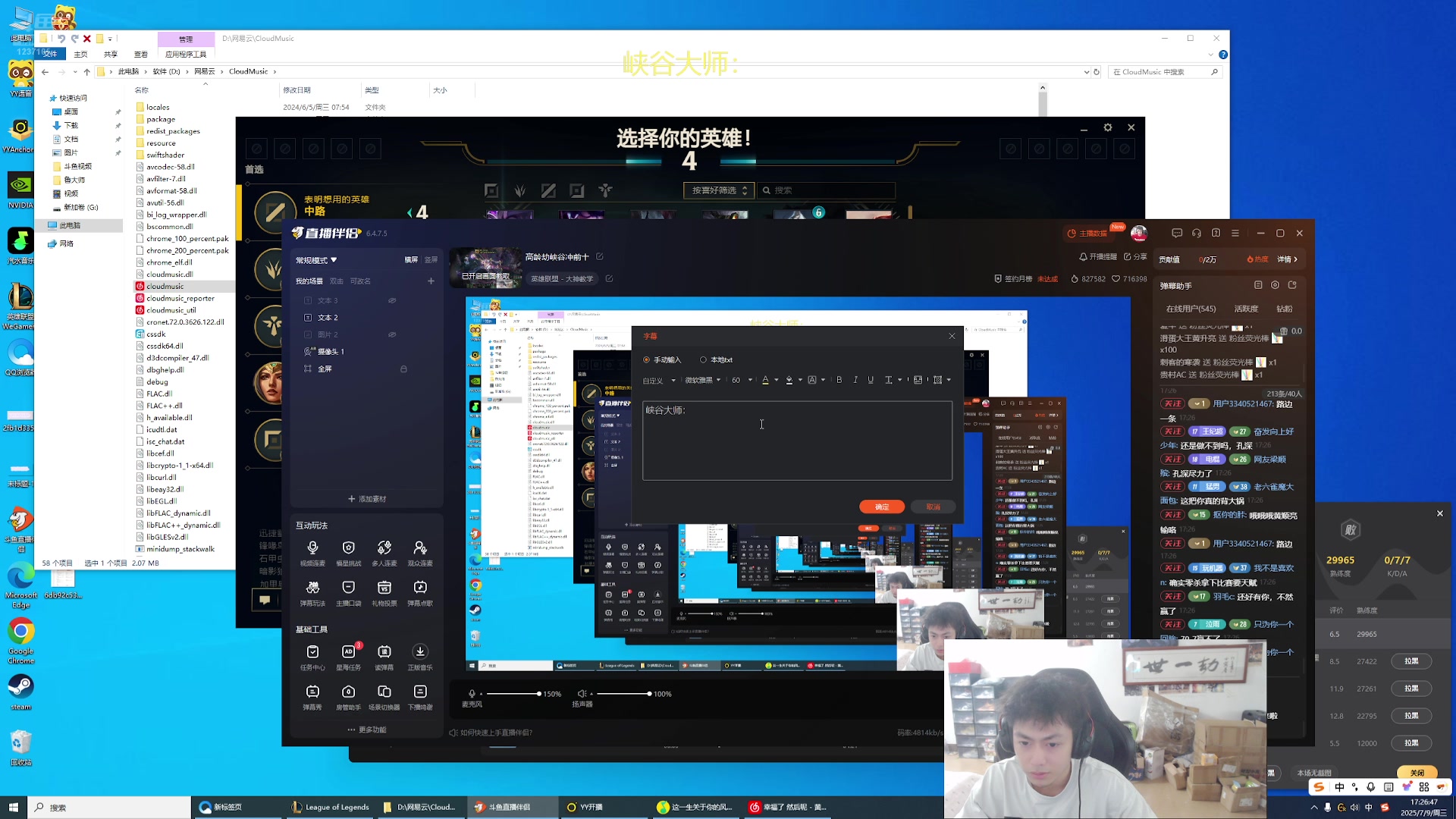Image resolution: width=1456 pixels, height=819 pixels.
Task: Mute the 扬声器 speaker icon
Action: point(582,694)
